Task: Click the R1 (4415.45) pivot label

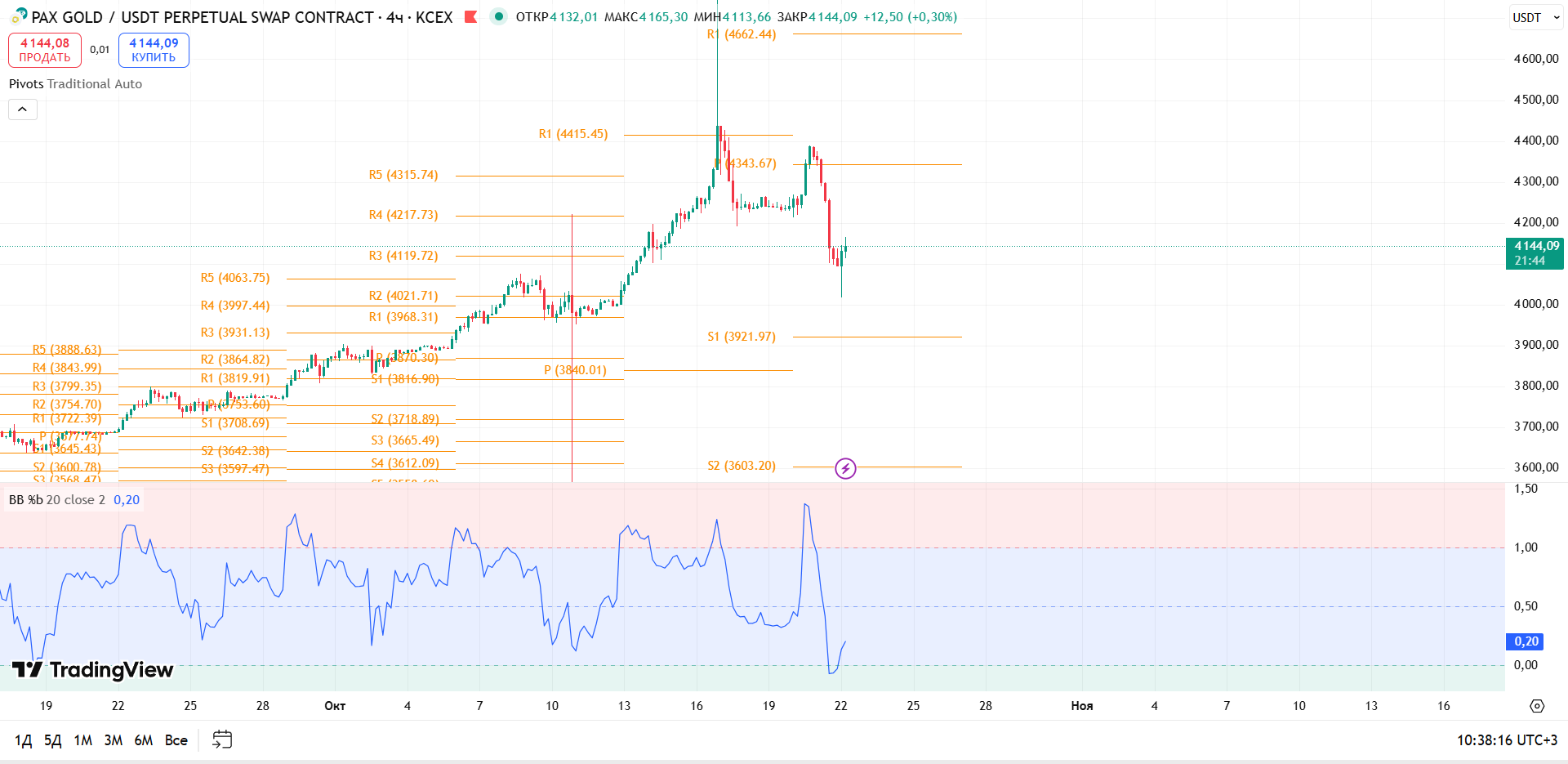Action: click(x=573, y=134)
